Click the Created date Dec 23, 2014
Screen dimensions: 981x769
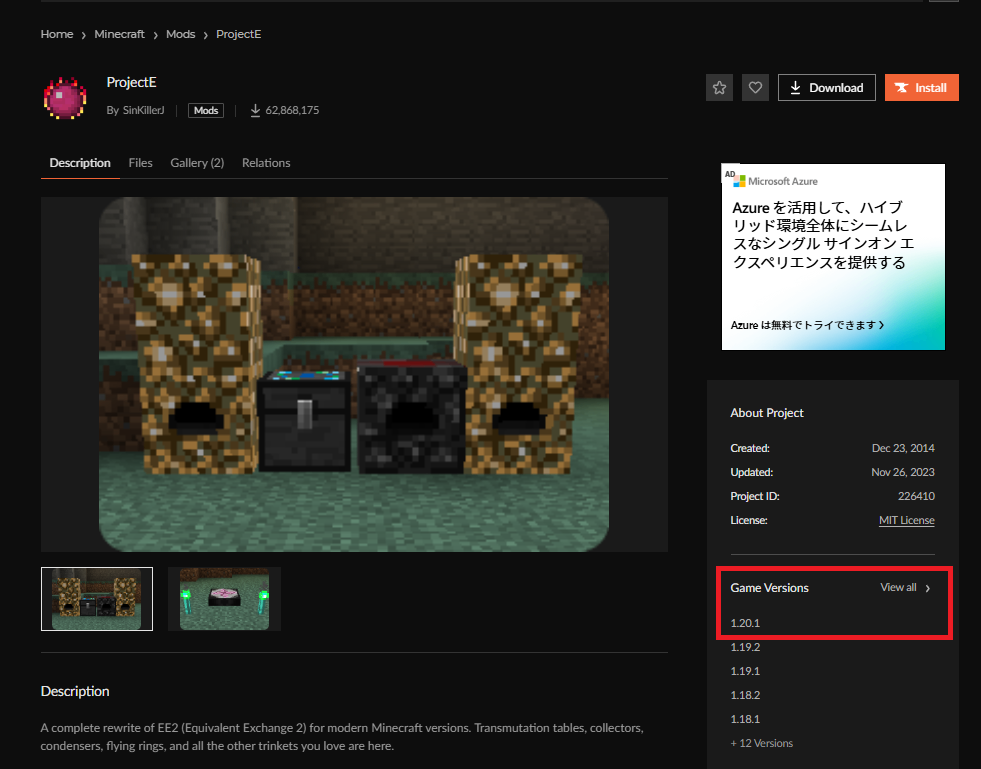pos(903,448)
